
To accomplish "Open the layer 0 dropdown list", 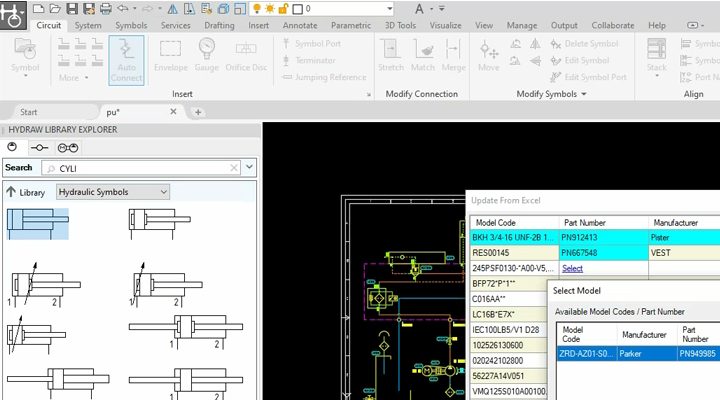I will [389, 9].
